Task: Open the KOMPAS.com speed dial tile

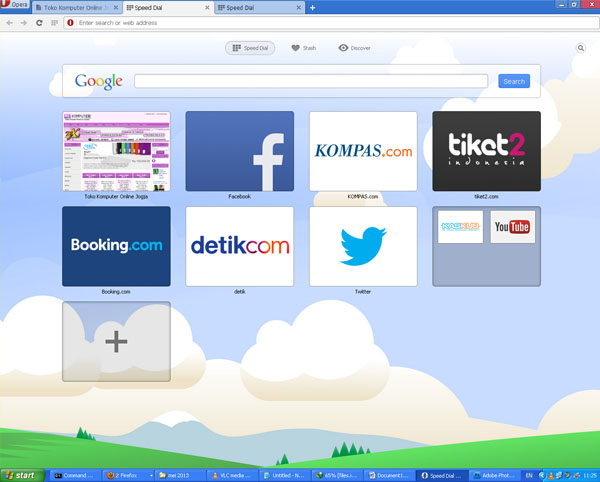Action: 363,151
